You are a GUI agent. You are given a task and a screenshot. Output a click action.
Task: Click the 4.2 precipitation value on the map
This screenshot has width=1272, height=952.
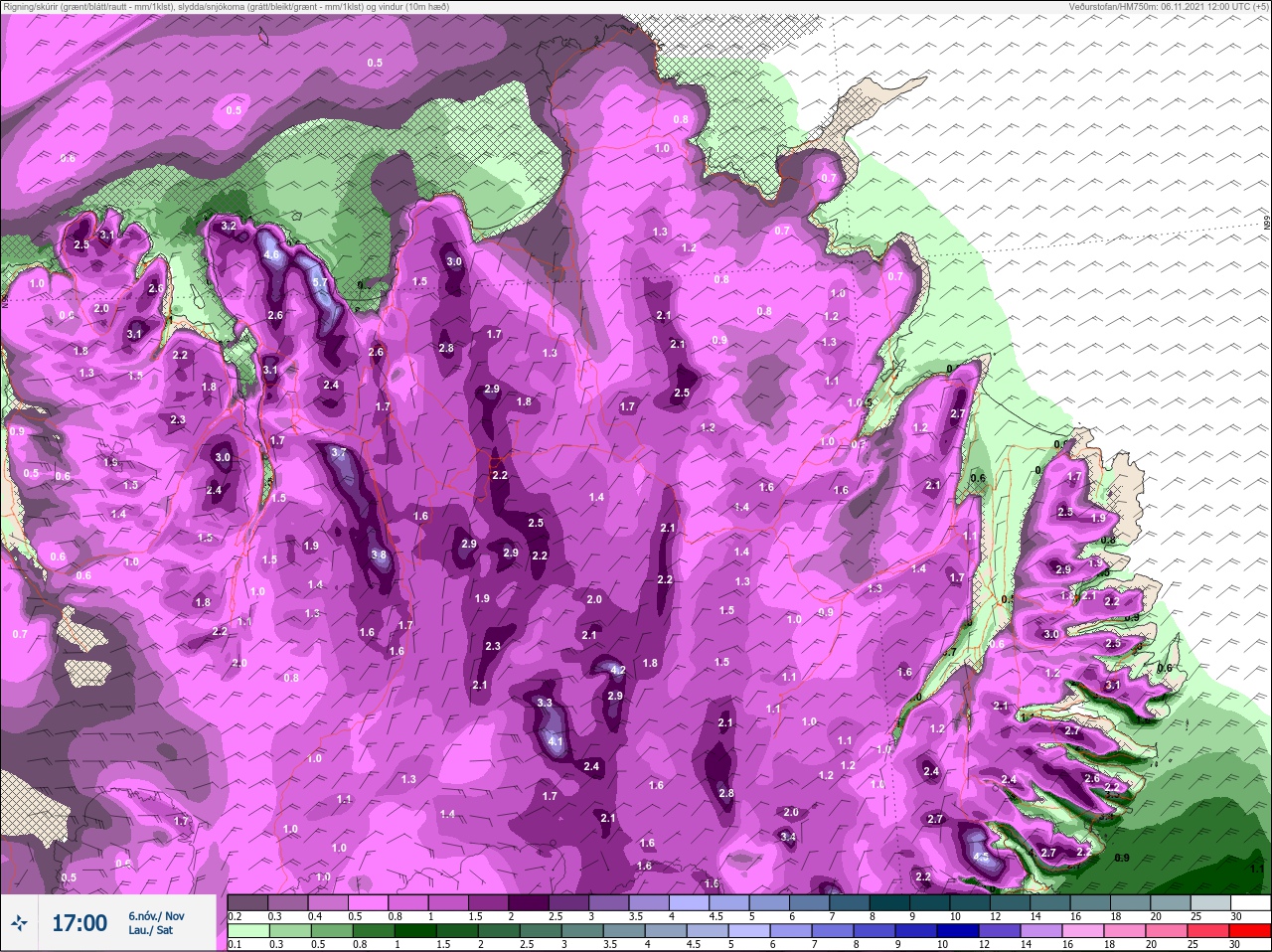[x=617, y=671]
